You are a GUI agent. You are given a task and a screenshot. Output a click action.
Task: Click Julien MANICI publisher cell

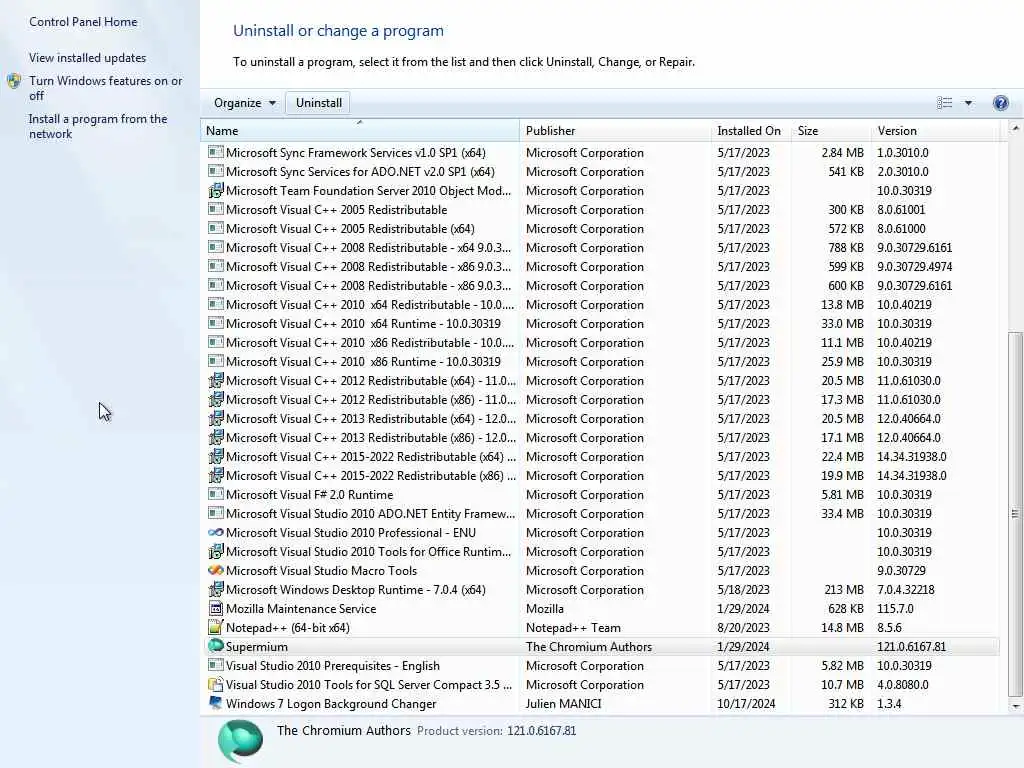click(563, 703)
